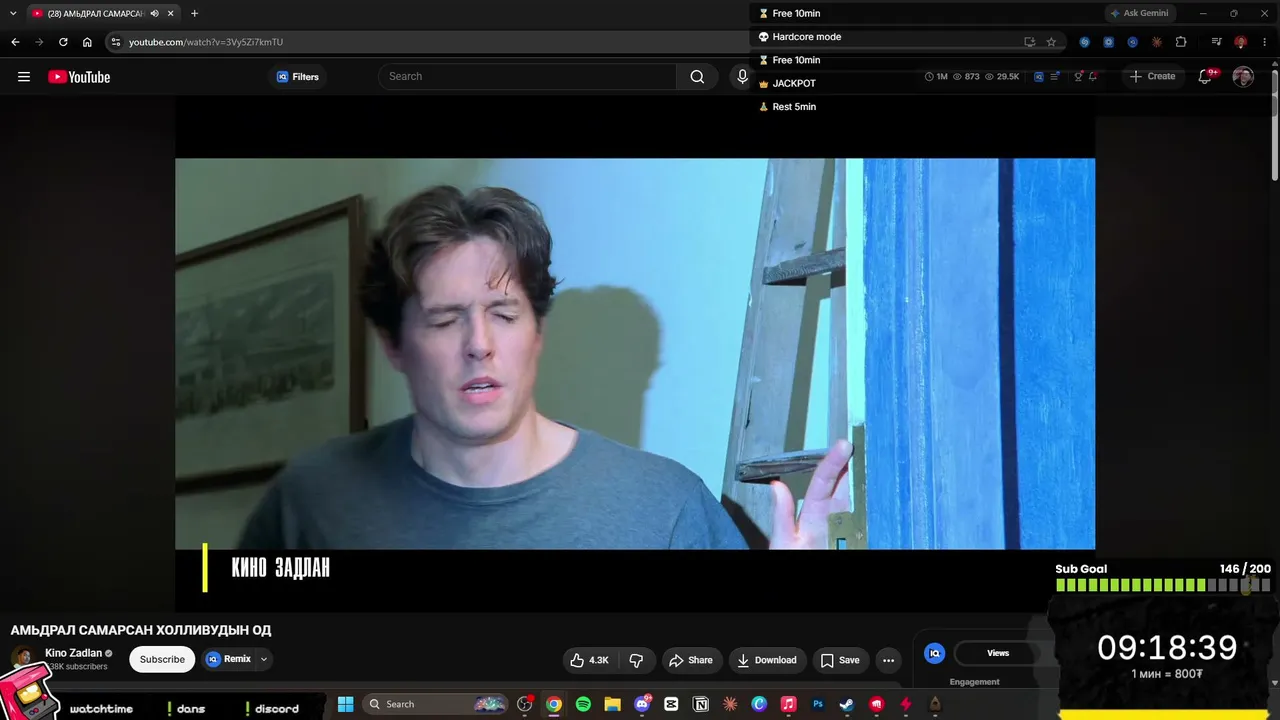Mute the tab via speaker icon
1280x720 pixels.
pos(154,13)
